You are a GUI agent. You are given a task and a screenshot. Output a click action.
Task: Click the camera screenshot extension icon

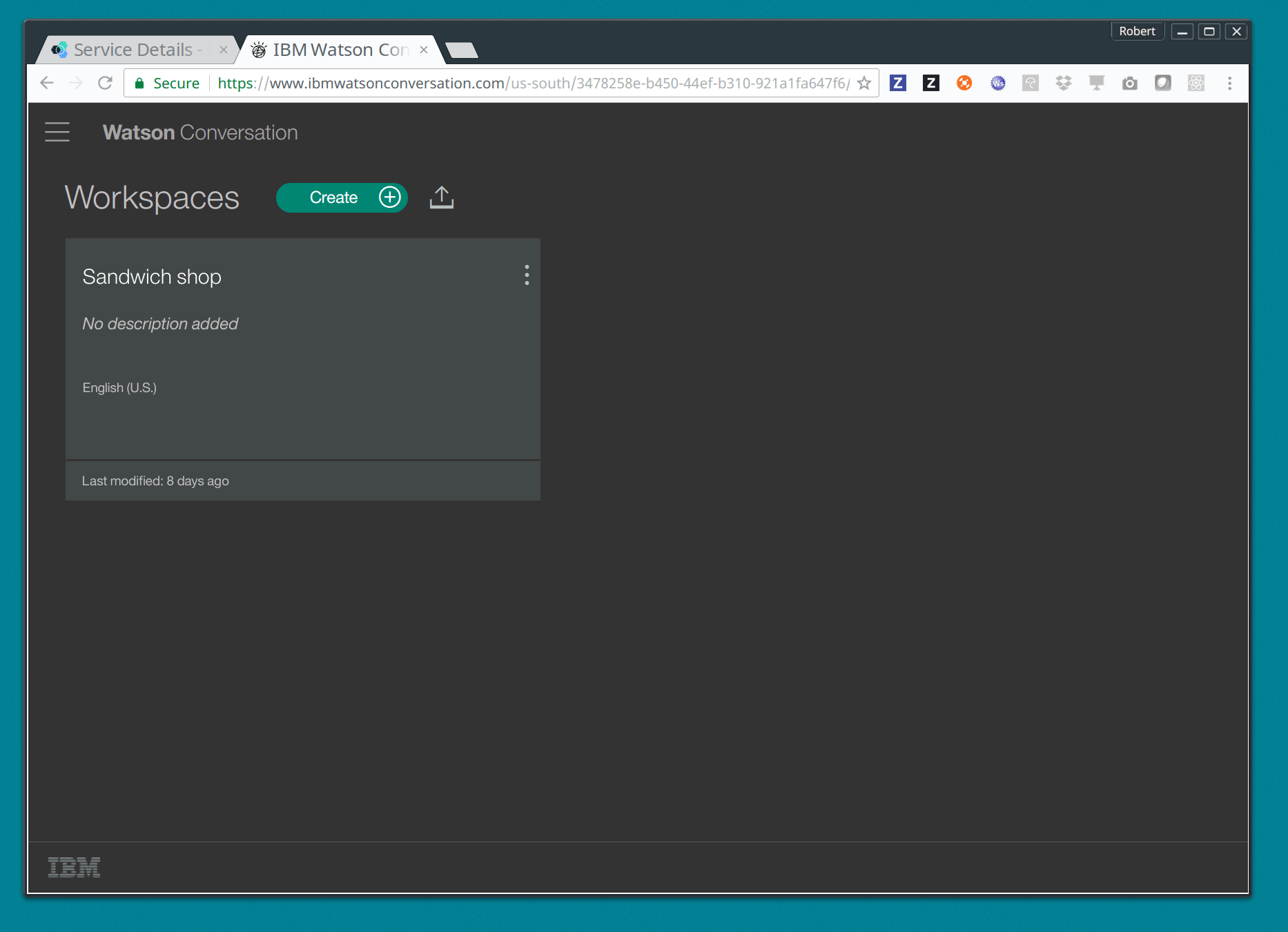click(x=1130, y=84)
